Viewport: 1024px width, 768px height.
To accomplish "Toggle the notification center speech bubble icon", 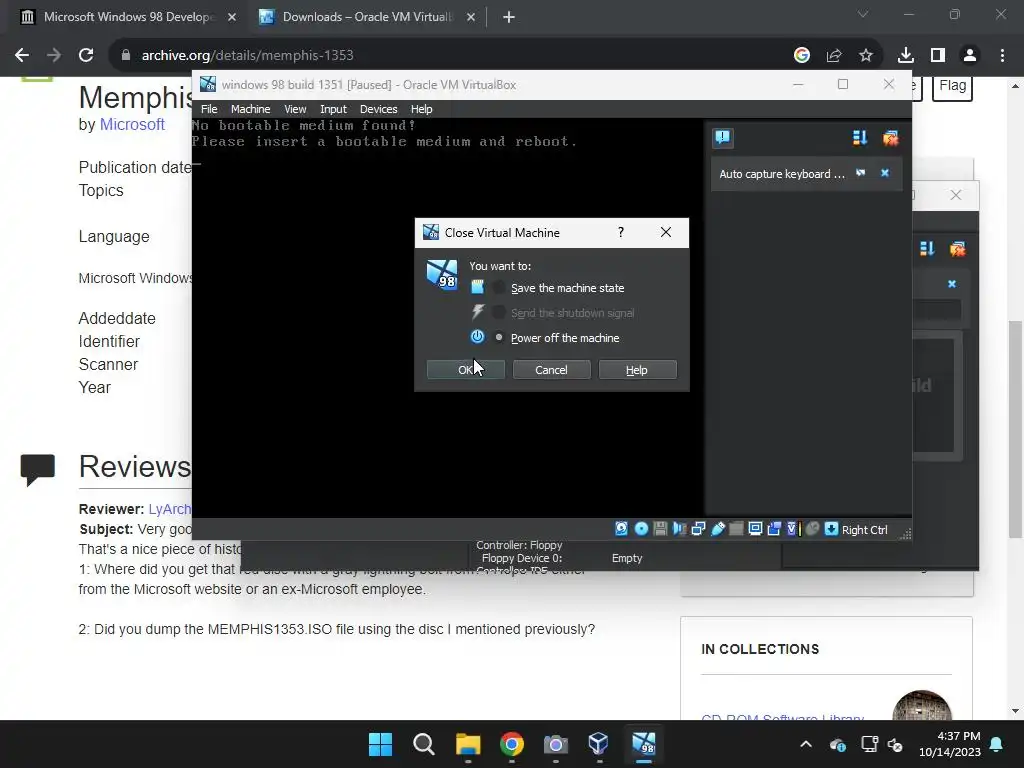I will 722,137.
